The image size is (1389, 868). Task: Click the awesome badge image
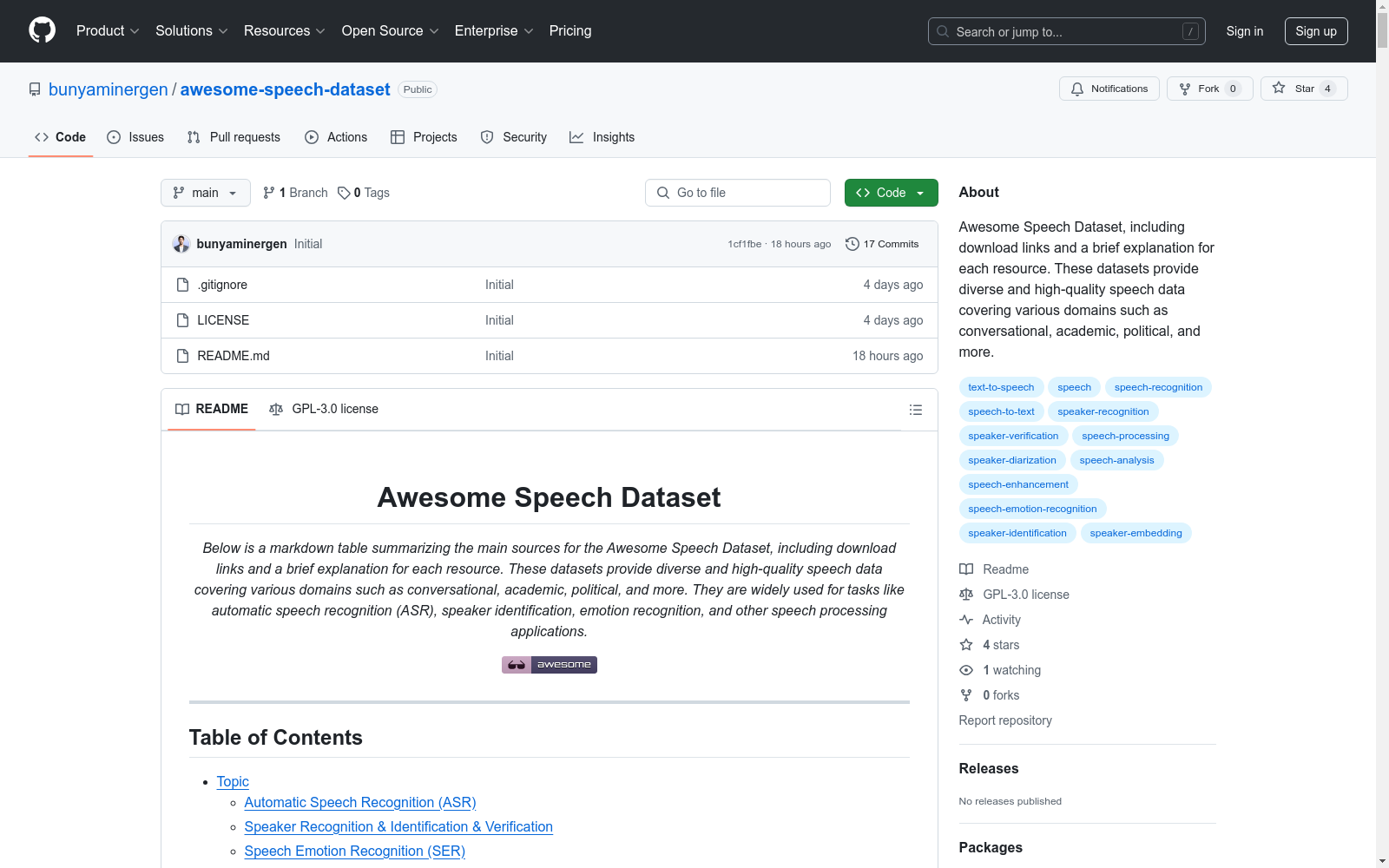point(550,665)
